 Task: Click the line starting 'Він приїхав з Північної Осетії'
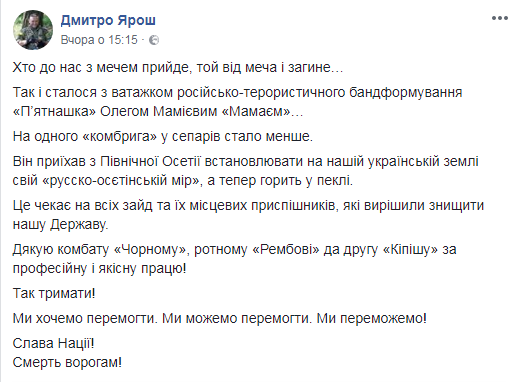click(246, 161)
